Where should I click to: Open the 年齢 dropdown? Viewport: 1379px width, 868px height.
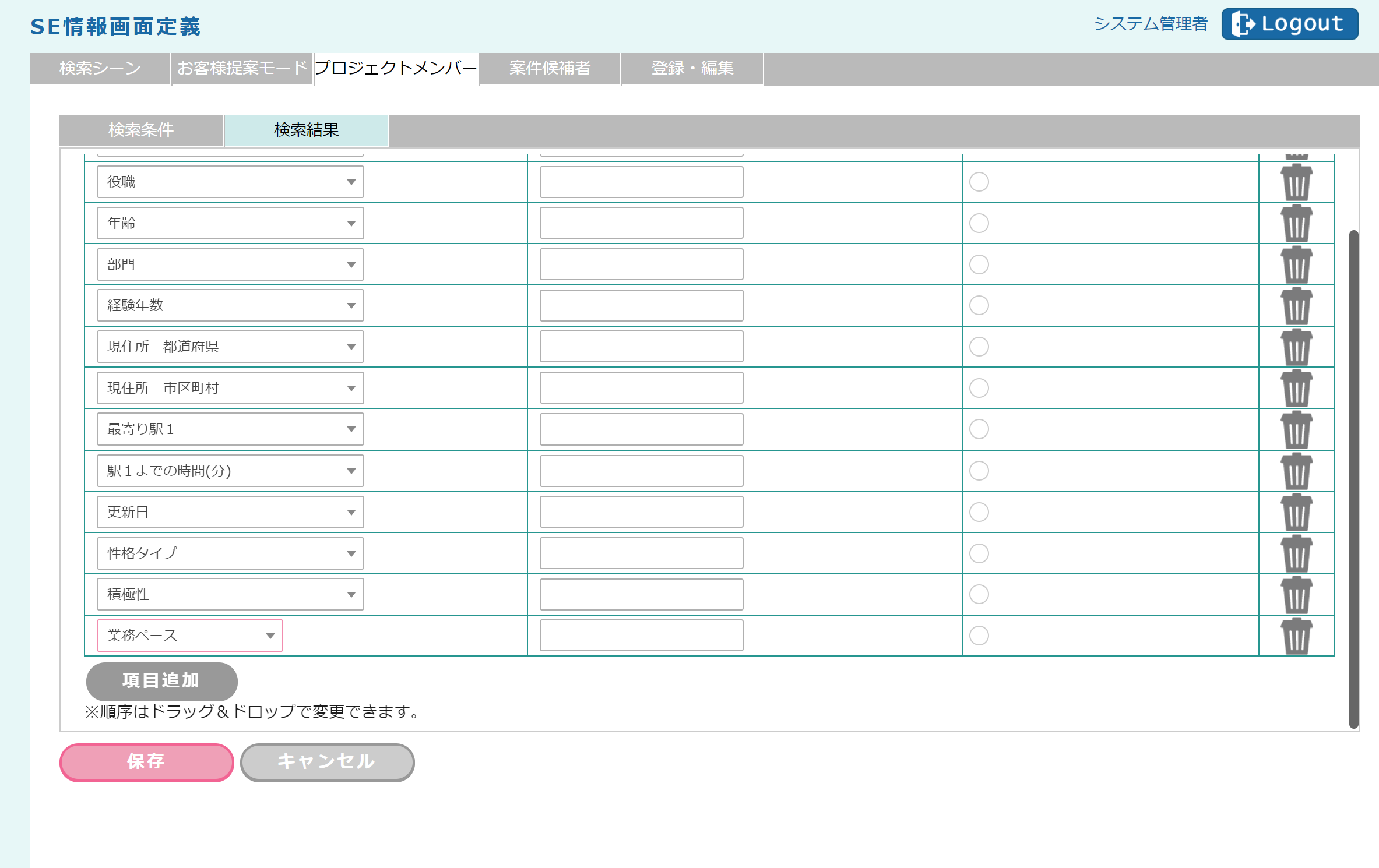[230, 223]
